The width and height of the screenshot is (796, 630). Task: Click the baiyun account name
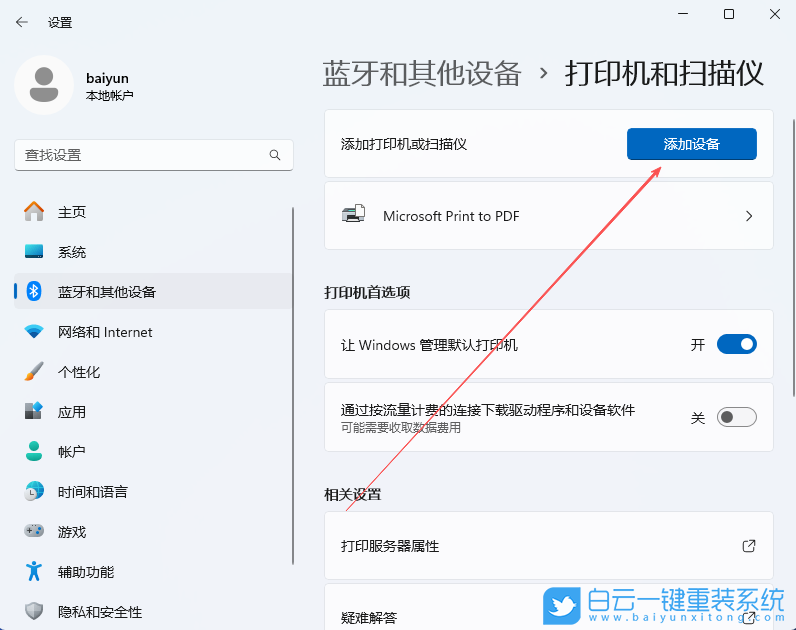click(107, 78)
